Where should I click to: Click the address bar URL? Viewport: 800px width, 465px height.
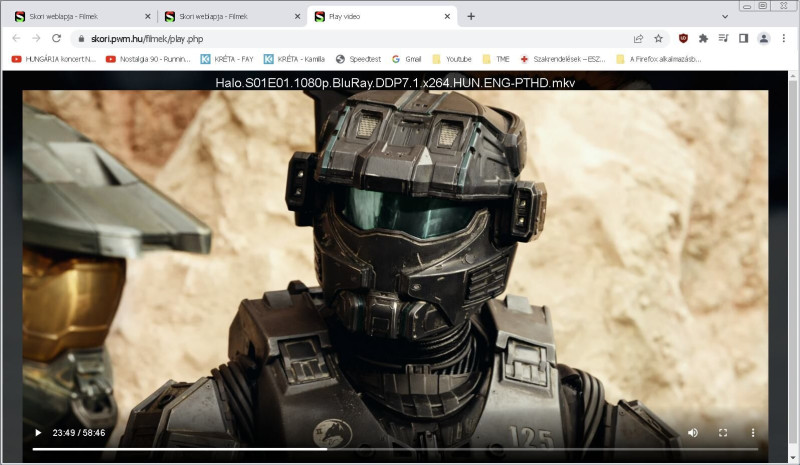pos(147,39)
